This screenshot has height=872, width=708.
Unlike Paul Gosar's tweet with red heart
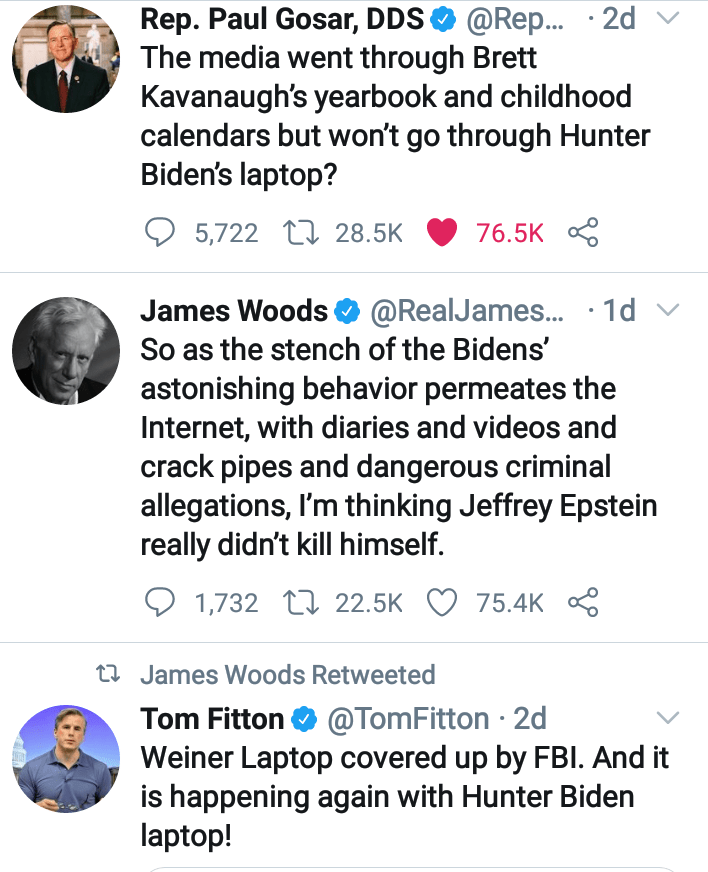[x=441, y=233]
